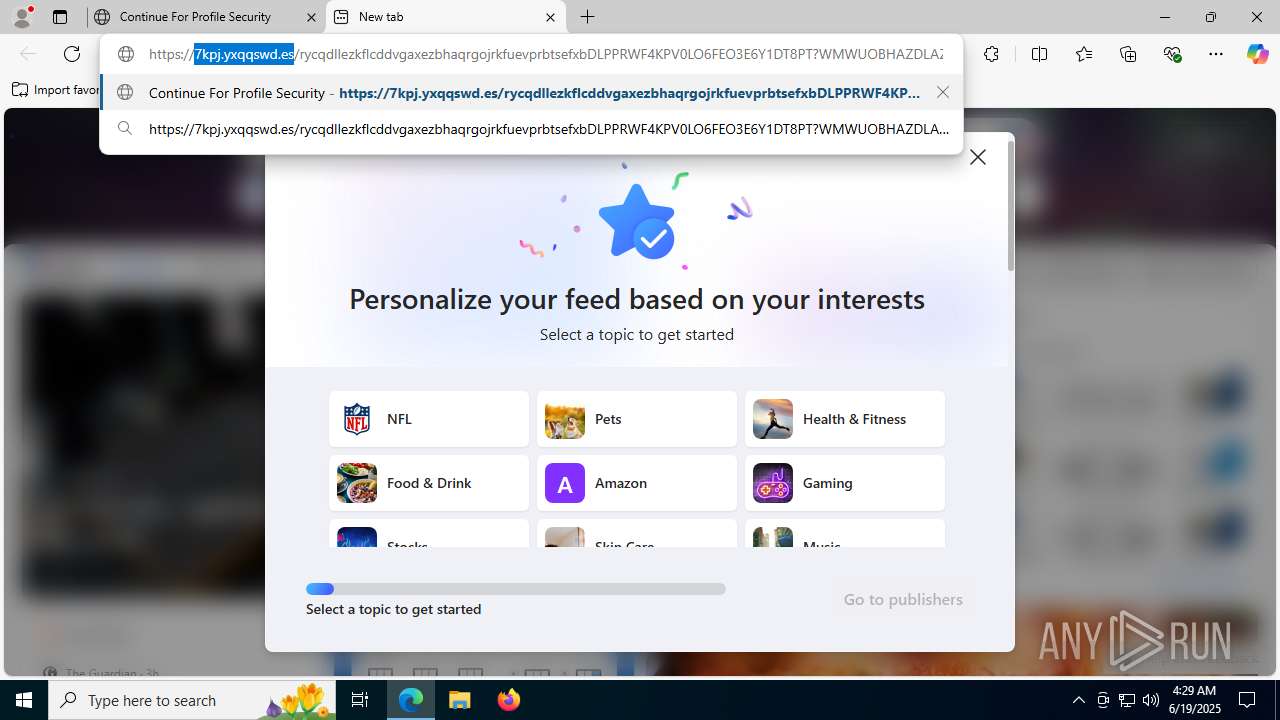Click the Go to publishers button
The height and width of the screenshot is (720, 1280).
903,599
